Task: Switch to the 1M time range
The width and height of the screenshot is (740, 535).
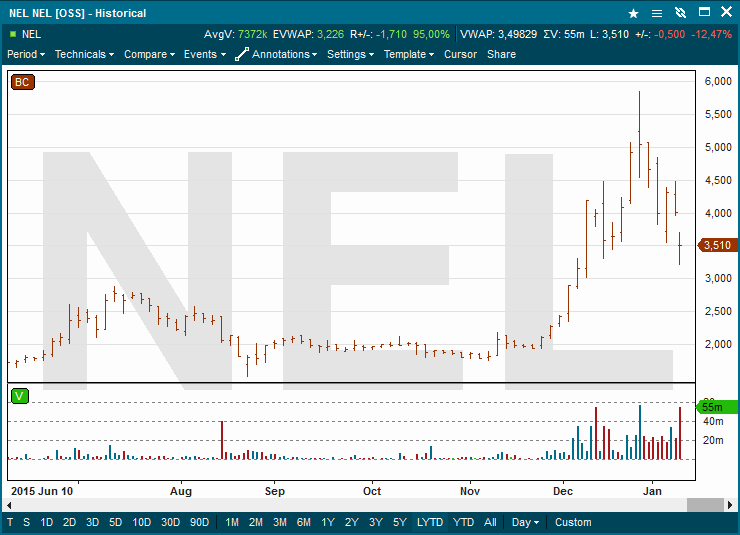Action: coord(232,522)
